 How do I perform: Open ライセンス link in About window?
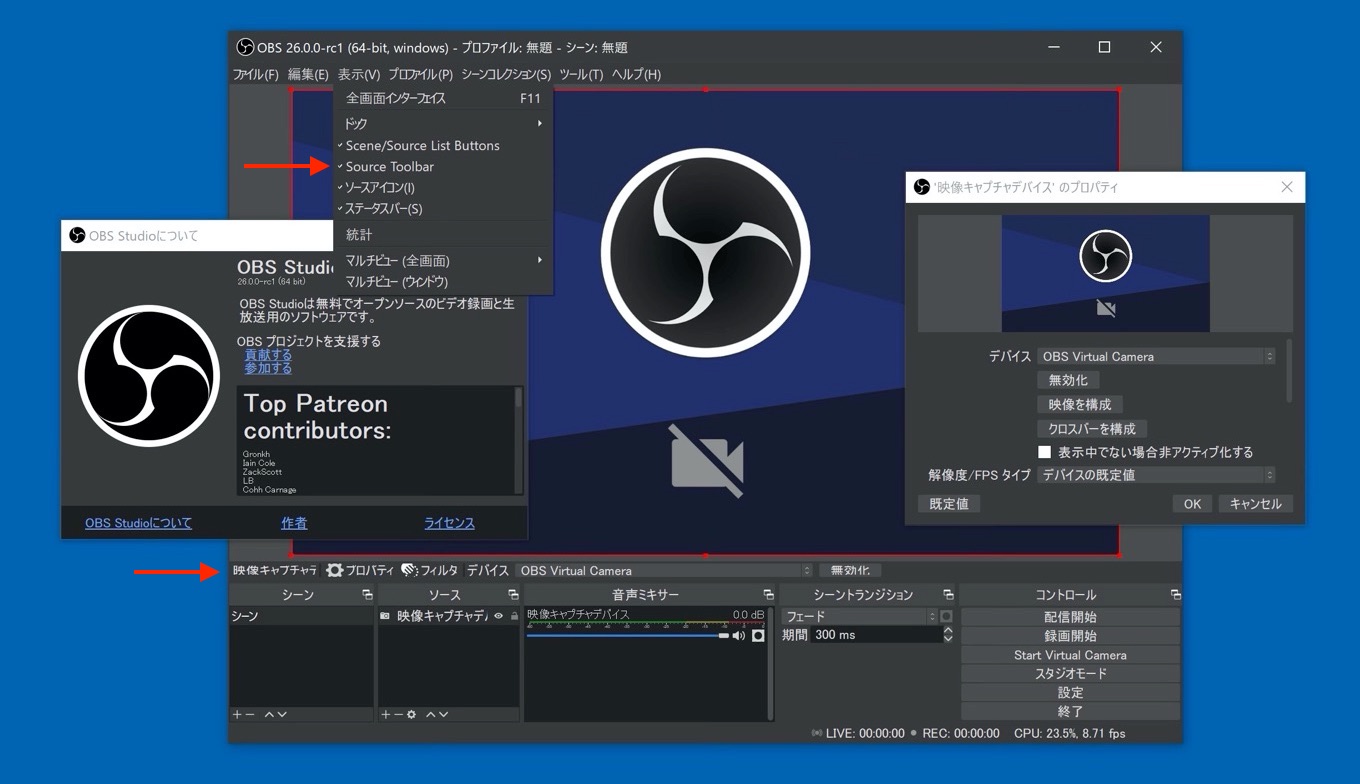(x=449, y=523)
